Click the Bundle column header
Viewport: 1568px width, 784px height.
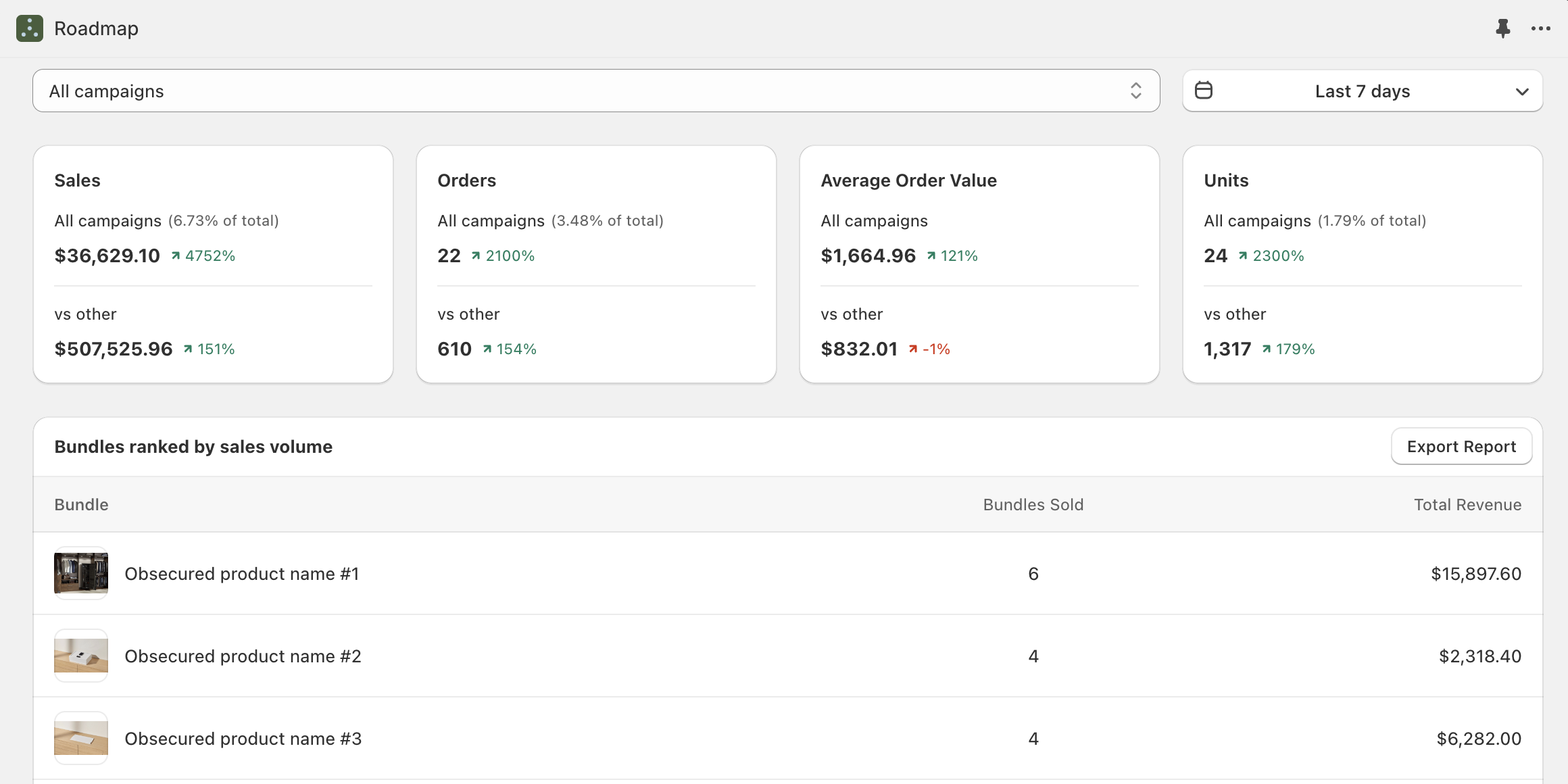(x=81, y=504)
